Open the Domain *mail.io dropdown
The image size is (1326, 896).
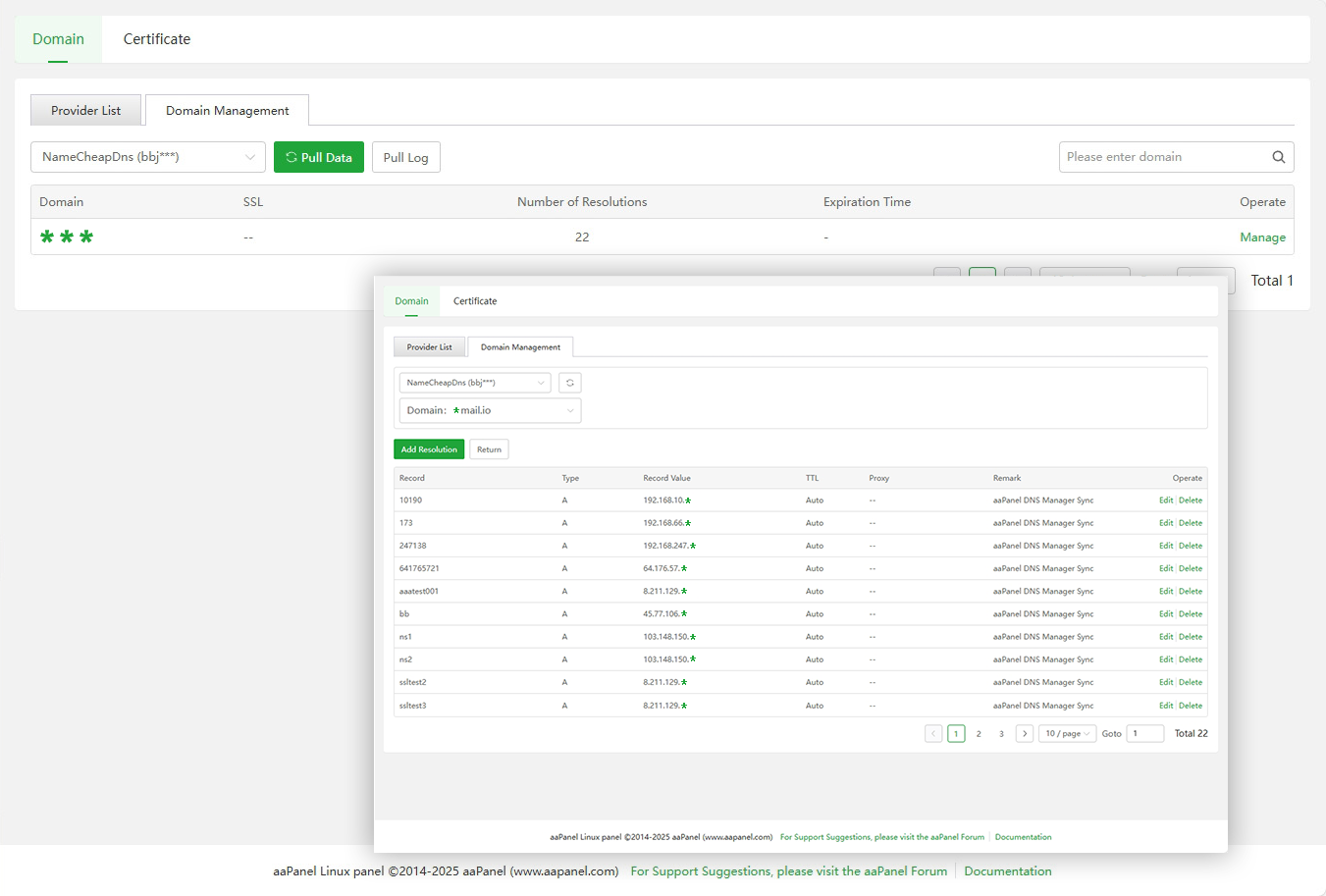490,410
